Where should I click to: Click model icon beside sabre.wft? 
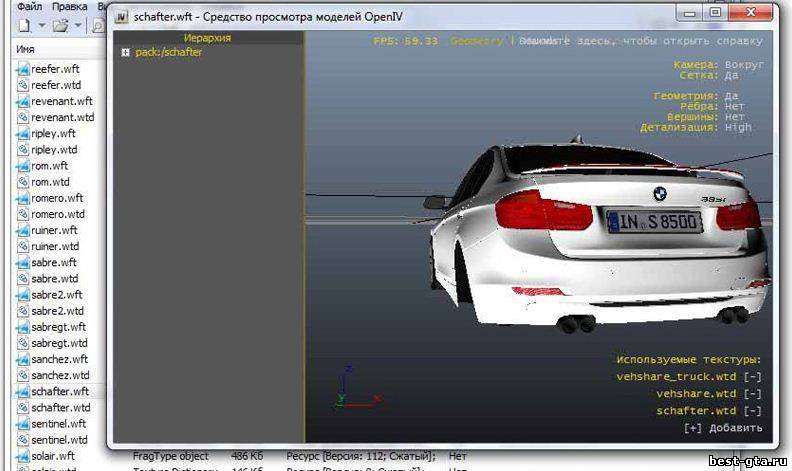[x=23, y=263]
